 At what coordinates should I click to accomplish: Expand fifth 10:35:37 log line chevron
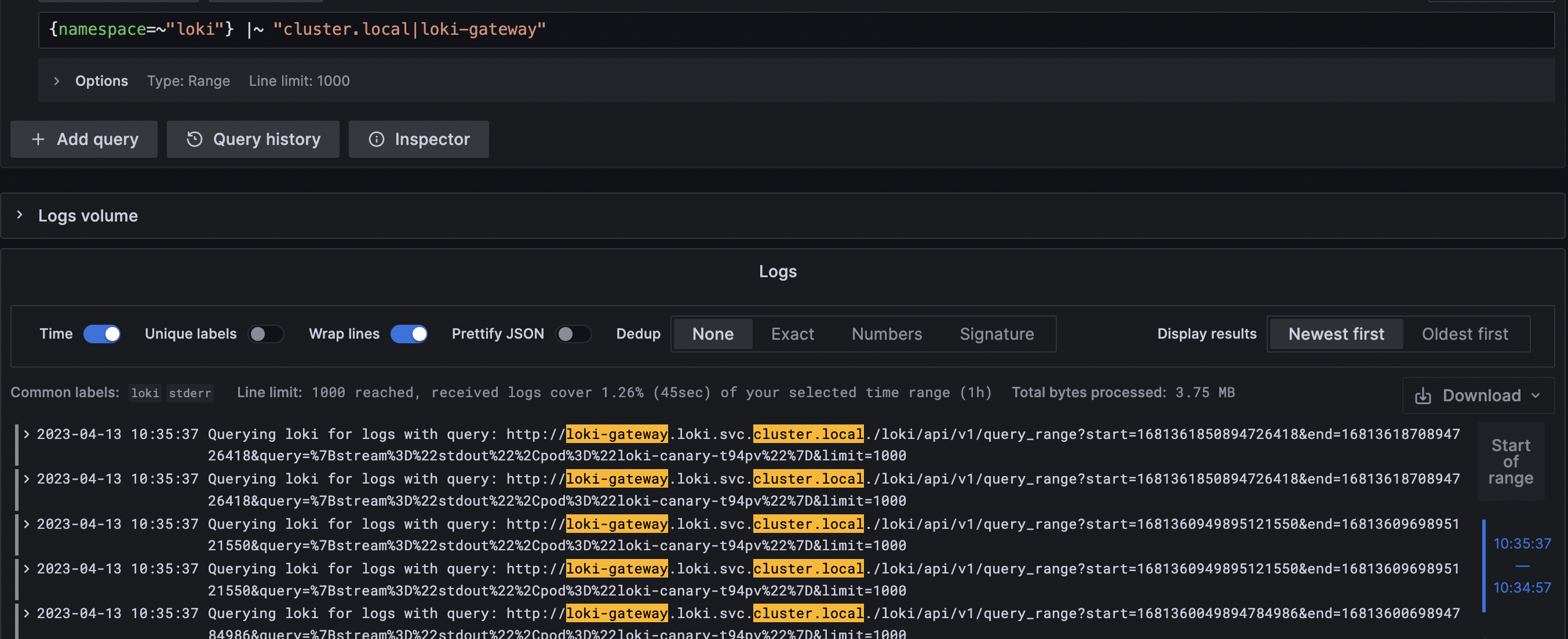pos(26,613)
